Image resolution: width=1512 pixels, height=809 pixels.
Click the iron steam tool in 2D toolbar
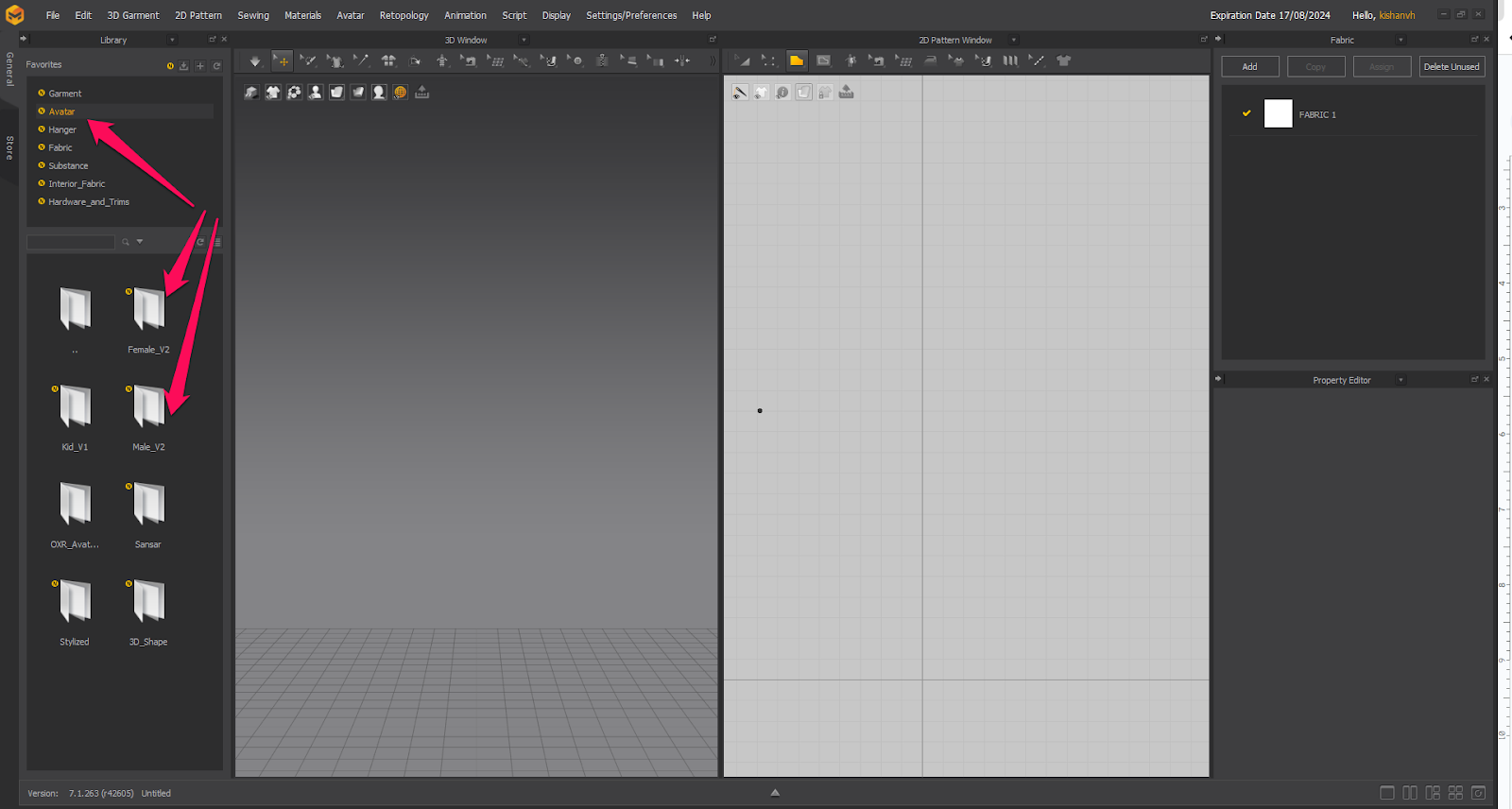click(930, 61)
